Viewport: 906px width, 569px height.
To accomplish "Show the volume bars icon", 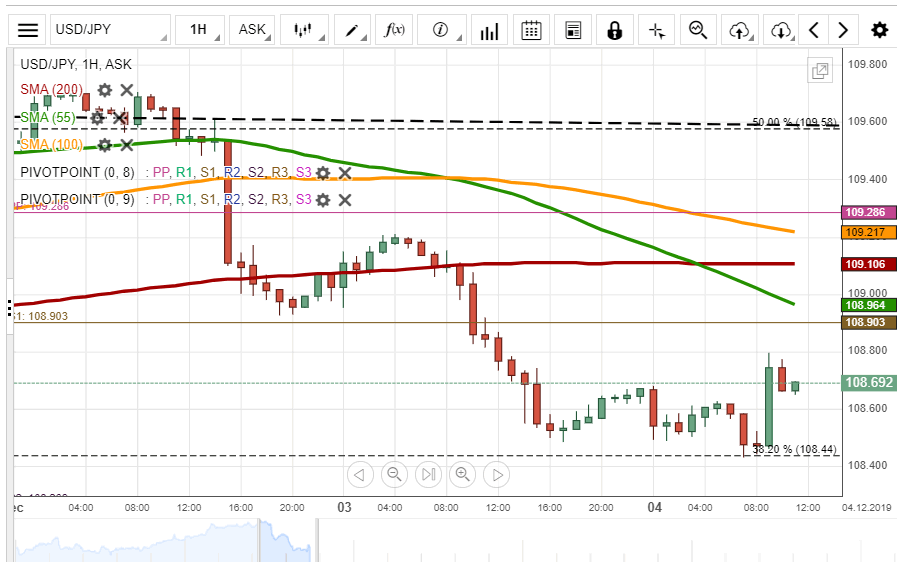I will point(489,30).
